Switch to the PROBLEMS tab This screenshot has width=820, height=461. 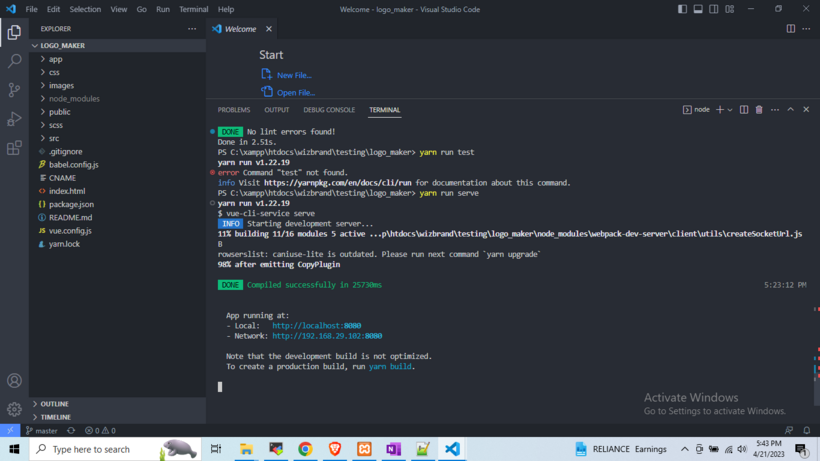tap(234, 110)
